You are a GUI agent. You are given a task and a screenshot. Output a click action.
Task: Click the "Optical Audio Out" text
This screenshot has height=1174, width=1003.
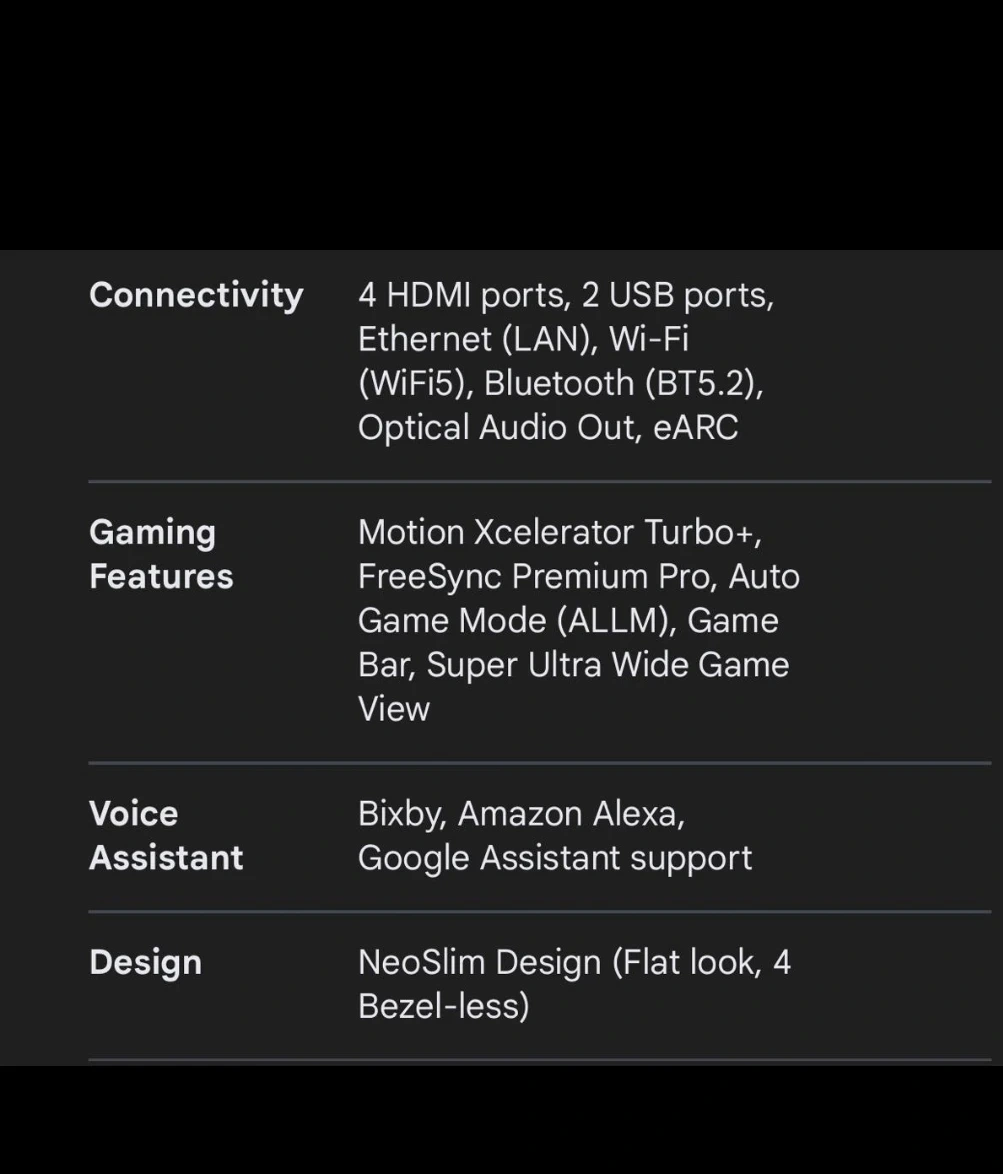point(499,428)
